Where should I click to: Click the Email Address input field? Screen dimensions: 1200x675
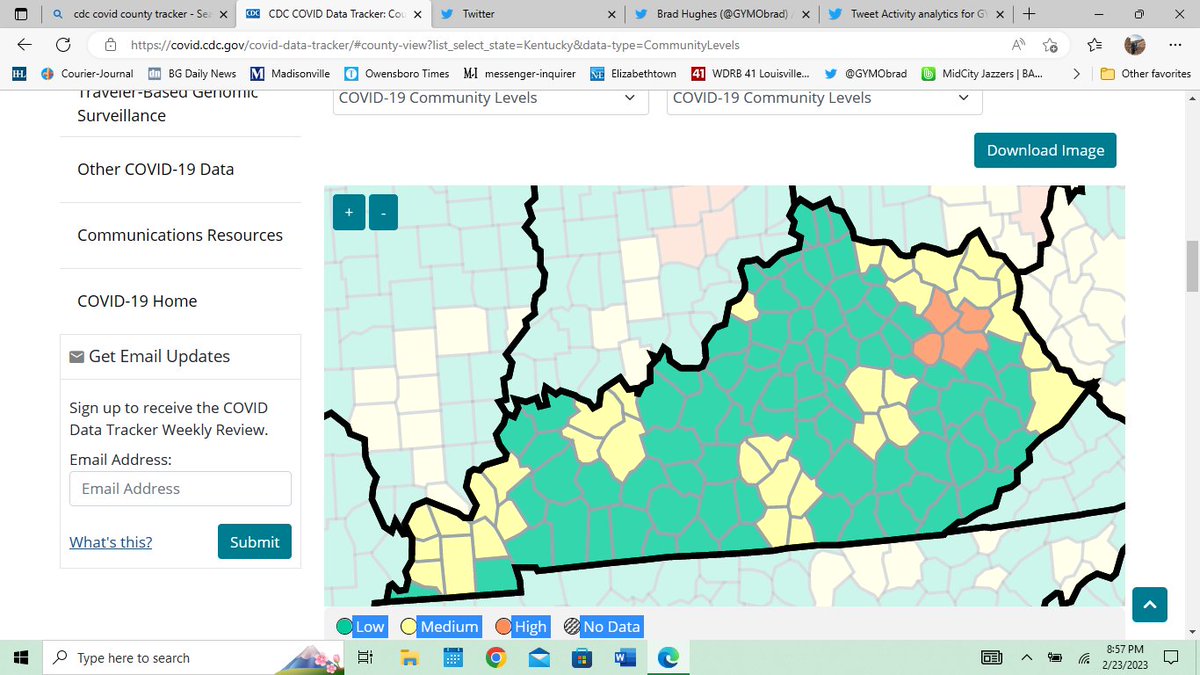coord(180,488)
